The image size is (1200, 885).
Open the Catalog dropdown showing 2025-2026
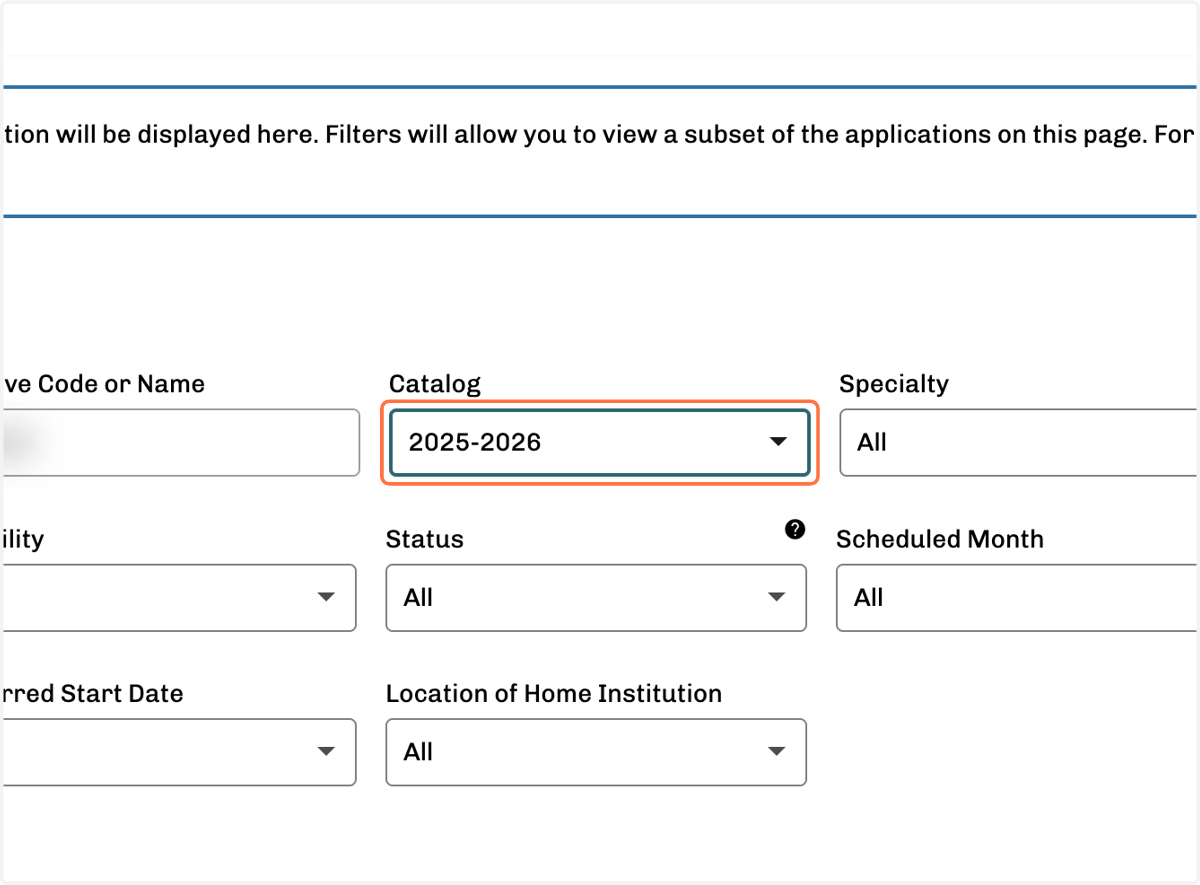[x=599, y=442]
